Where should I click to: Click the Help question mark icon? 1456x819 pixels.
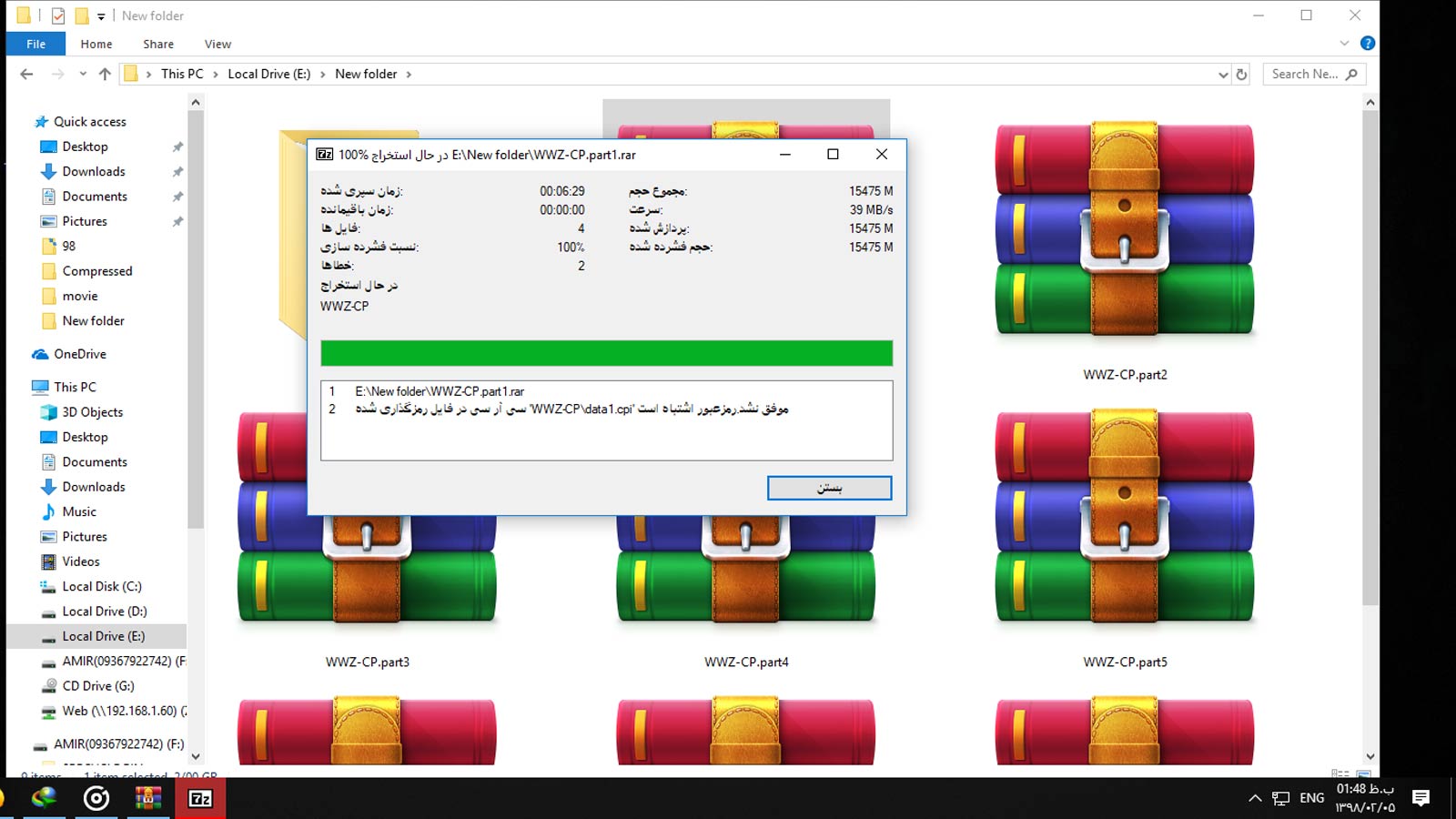pyautogui.click(x=1367, y=44)
